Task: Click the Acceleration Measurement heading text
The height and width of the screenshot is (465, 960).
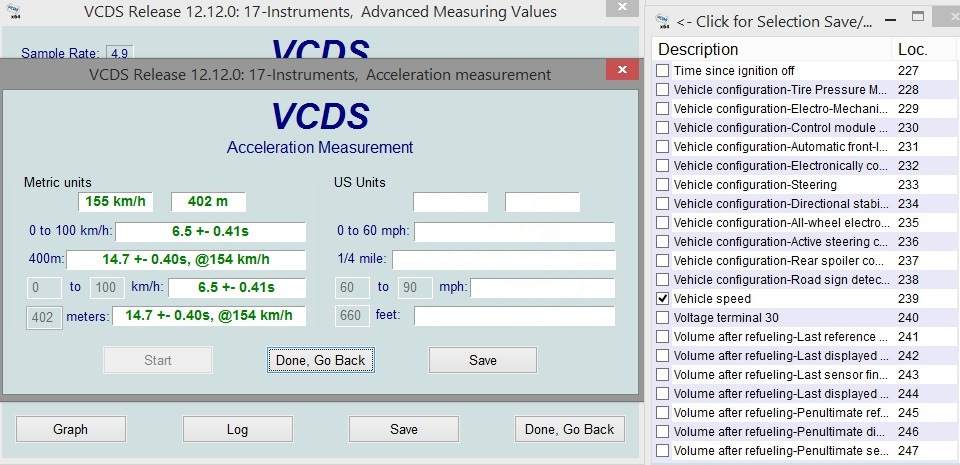Action: [x=320, y=147]
